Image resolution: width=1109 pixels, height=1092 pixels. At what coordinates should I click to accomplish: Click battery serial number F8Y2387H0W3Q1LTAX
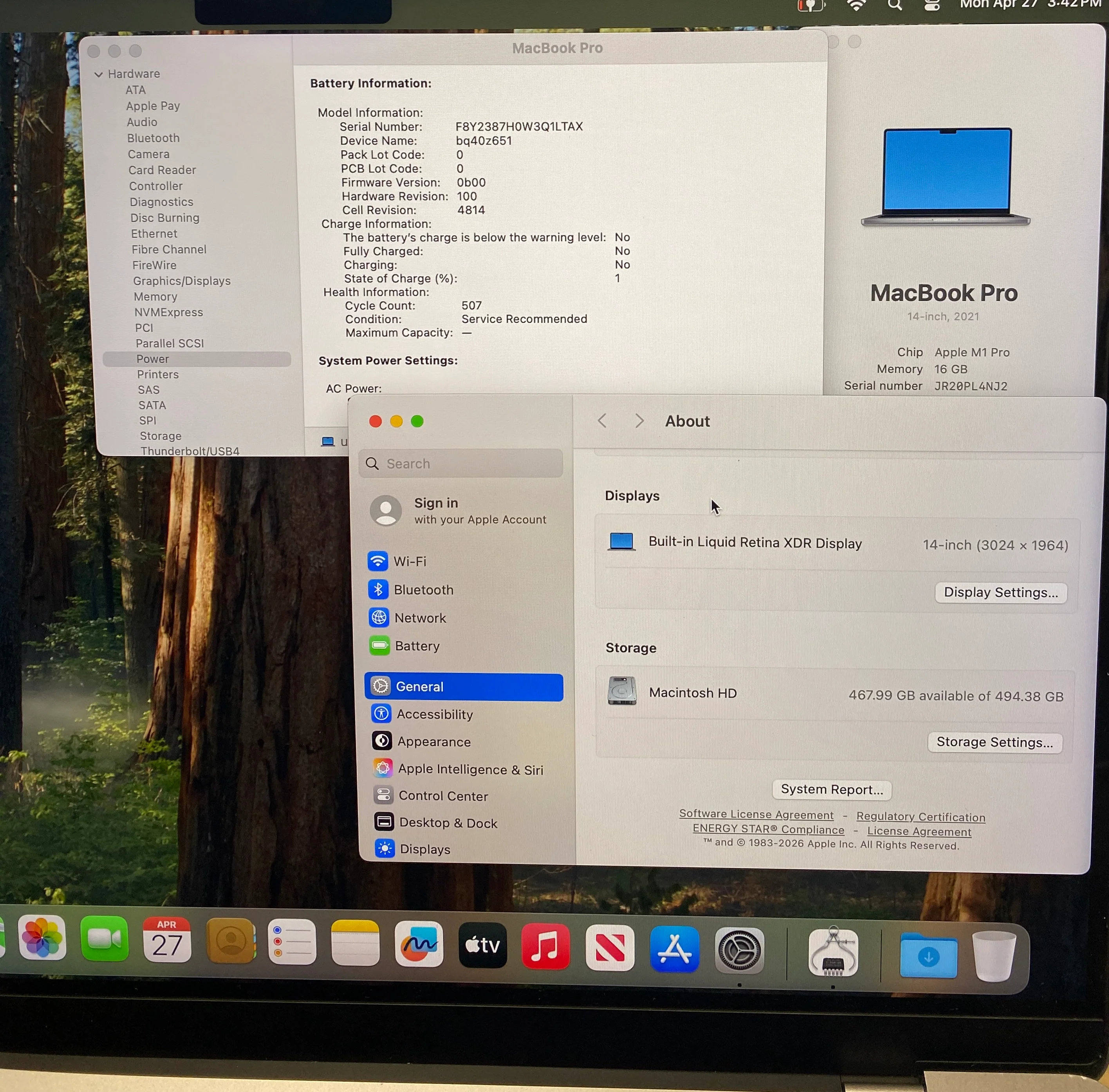518,127
